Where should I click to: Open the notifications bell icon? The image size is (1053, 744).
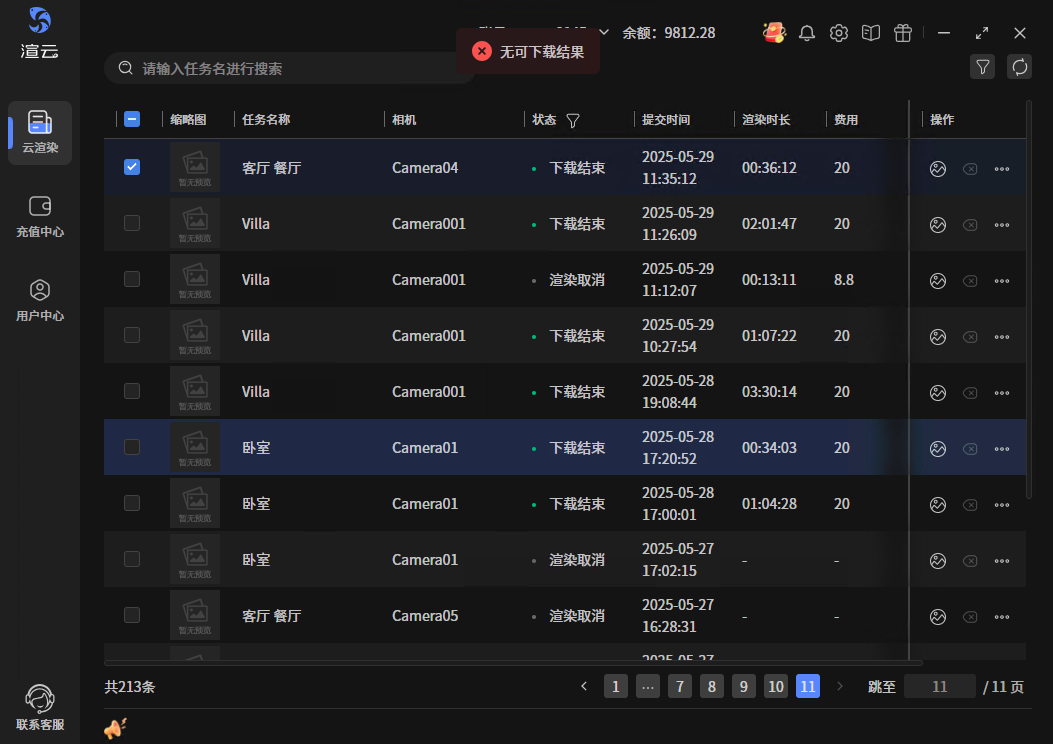(807, 33)
